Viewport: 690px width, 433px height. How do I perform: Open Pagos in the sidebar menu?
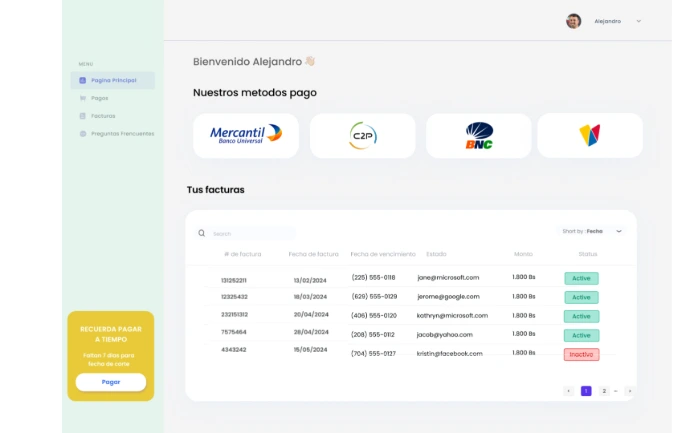(x=99, y=98)
